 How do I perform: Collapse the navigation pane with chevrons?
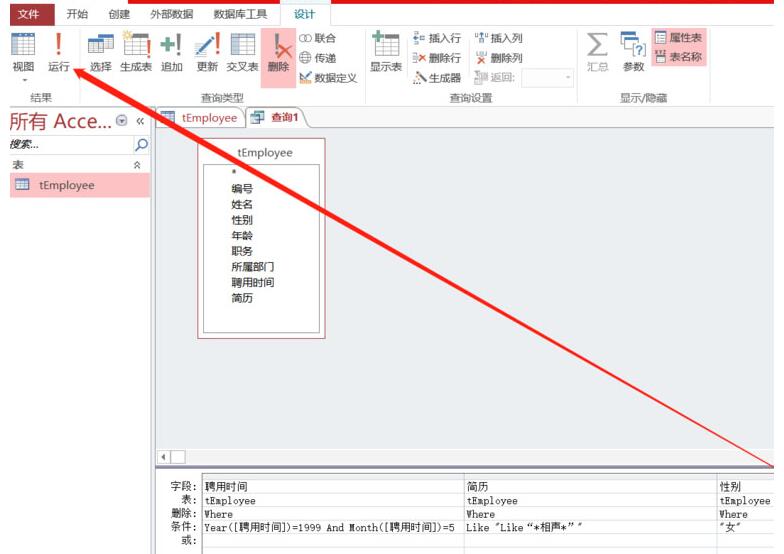click(x=140, y=121)
